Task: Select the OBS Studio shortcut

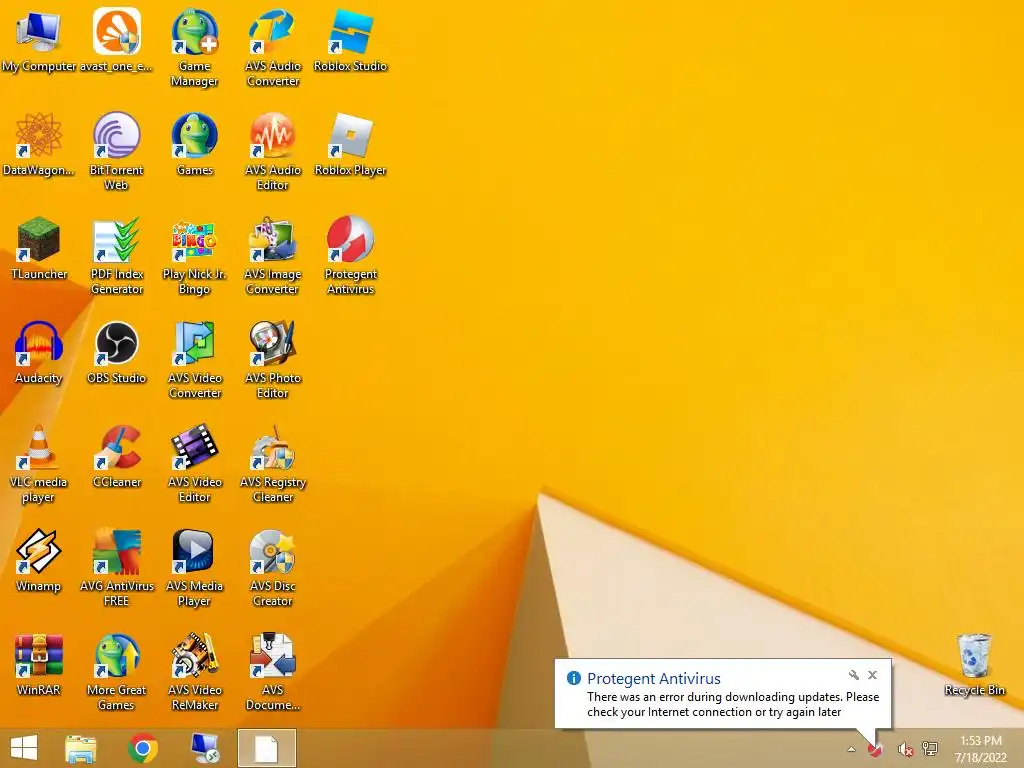Action: coord(116,353)
